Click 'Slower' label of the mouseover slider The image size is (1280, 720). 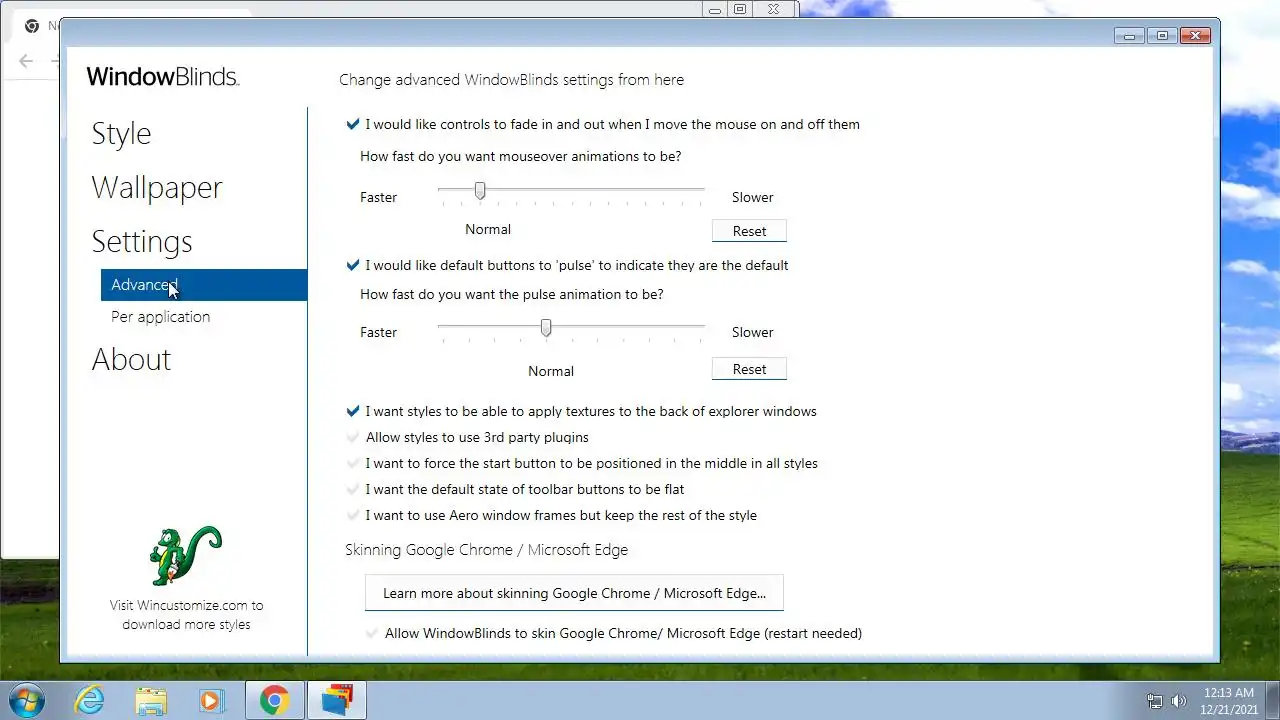[x=752, y=197]
